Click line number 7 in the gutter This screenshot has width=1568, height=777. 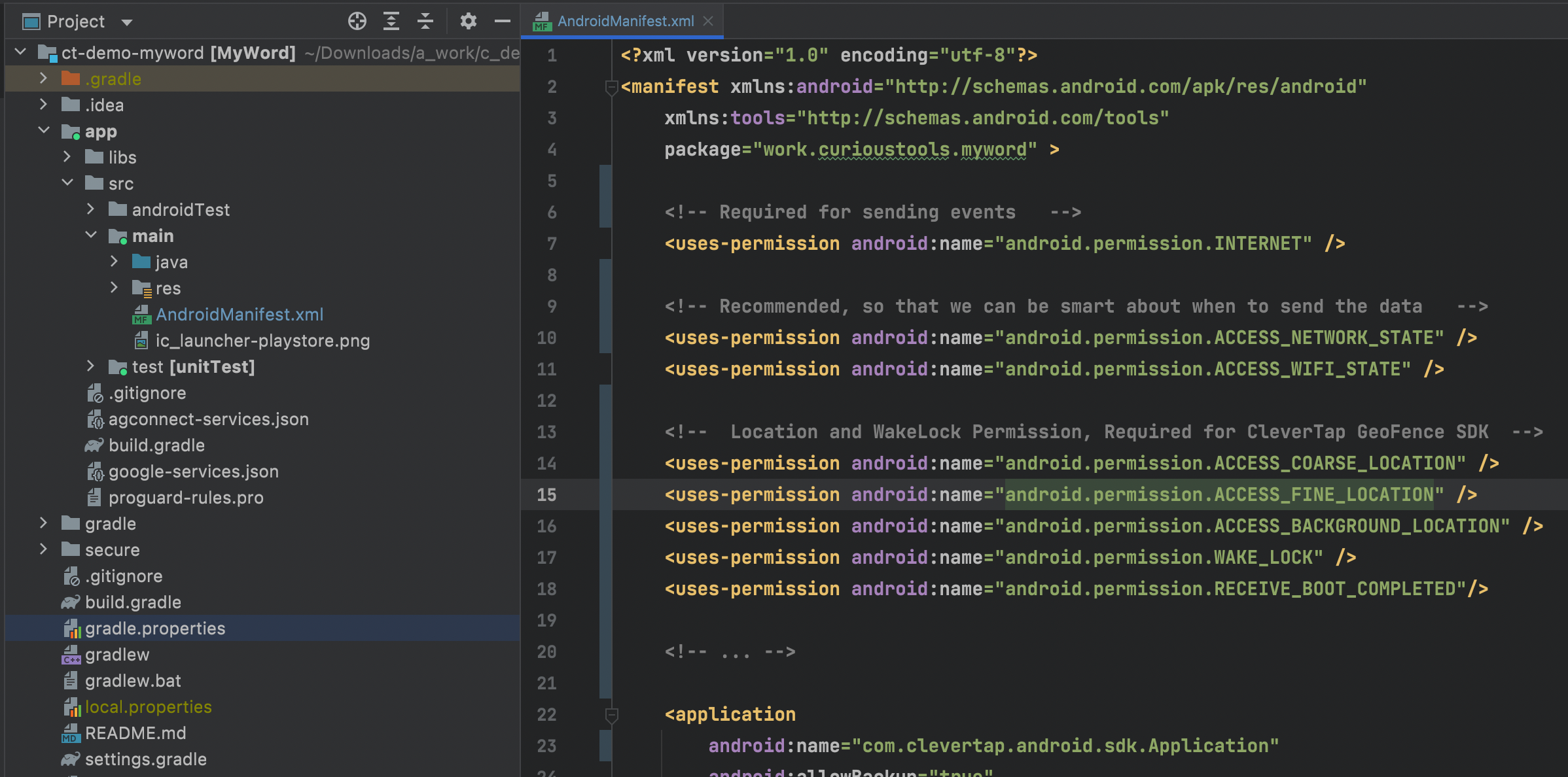[x=552, y=244]
